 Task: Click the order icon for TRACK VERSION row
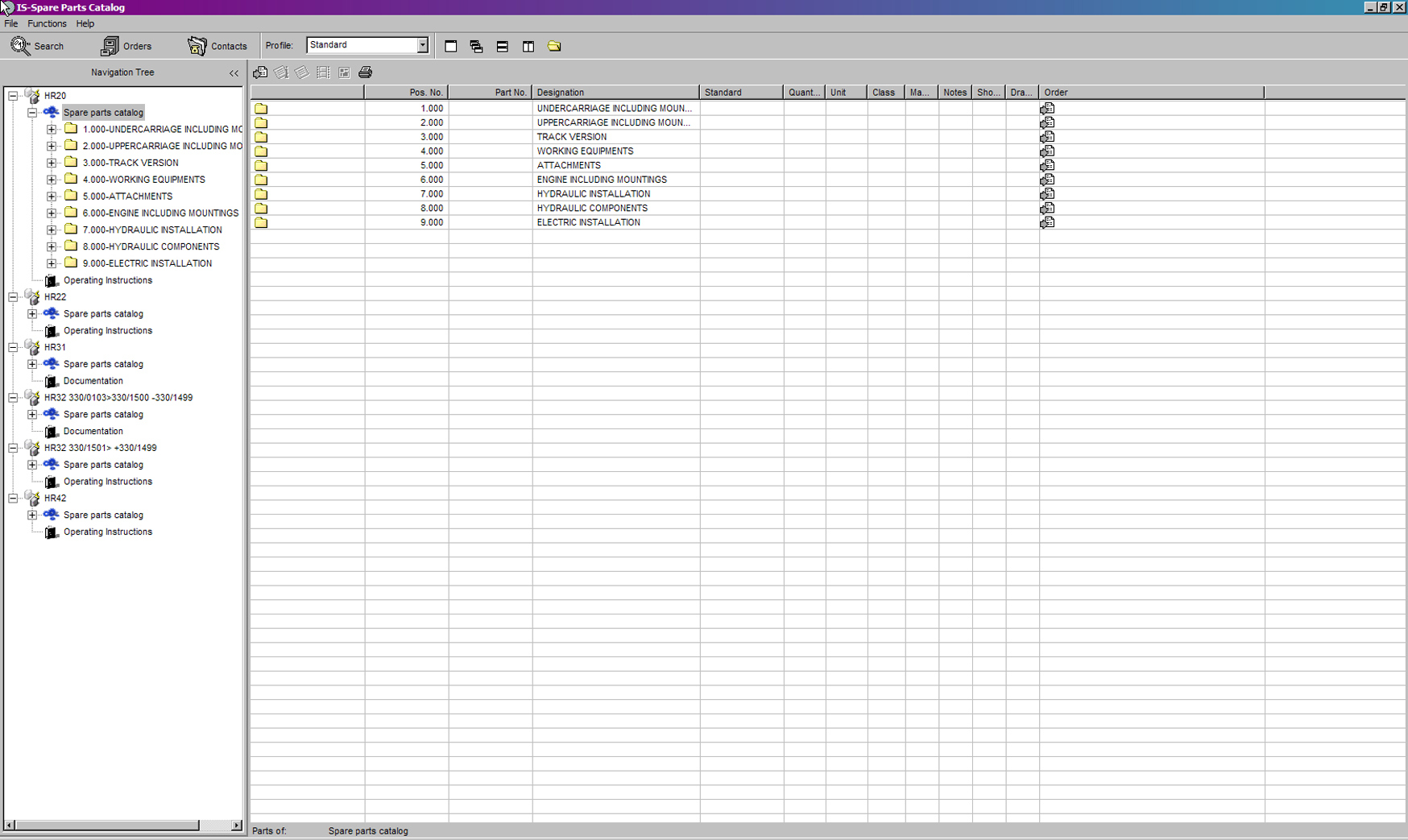[x=1047, y=137]
